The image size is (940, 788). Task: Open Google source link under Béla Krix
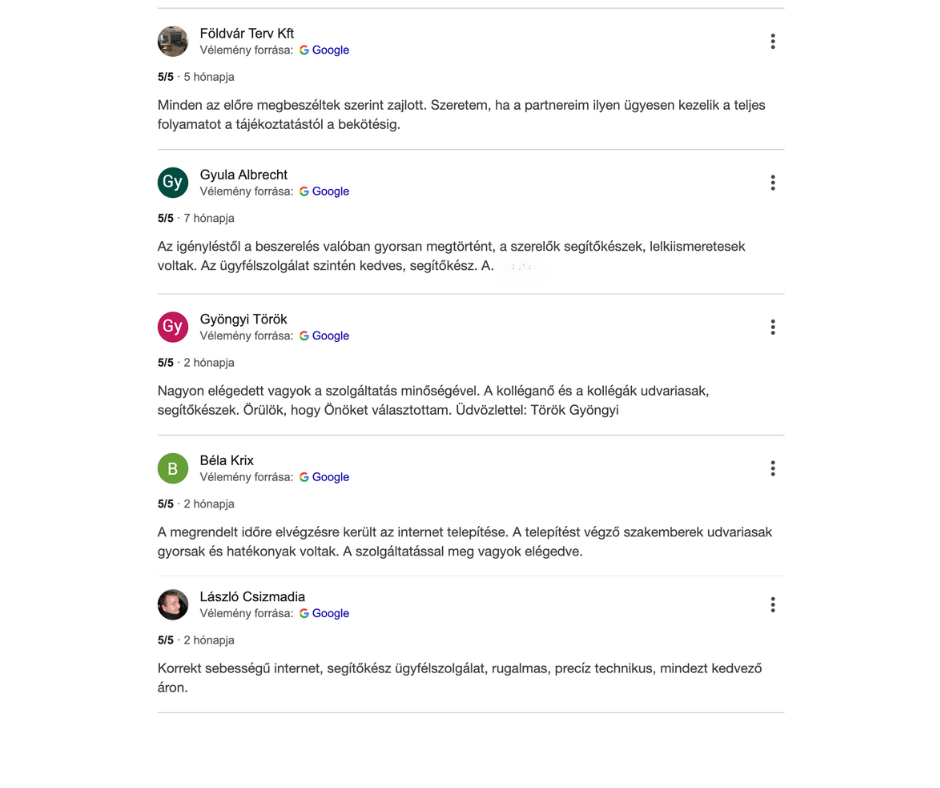324,477
